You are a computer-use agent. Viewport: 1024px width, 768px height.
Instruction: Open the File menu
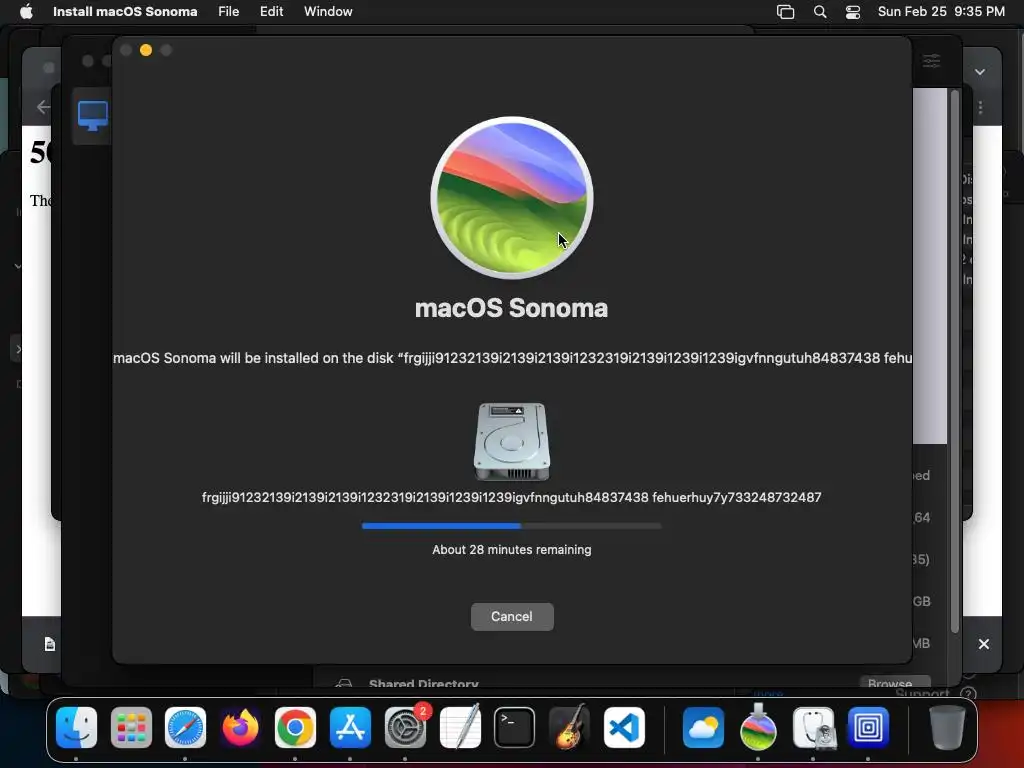pos(229,11)
